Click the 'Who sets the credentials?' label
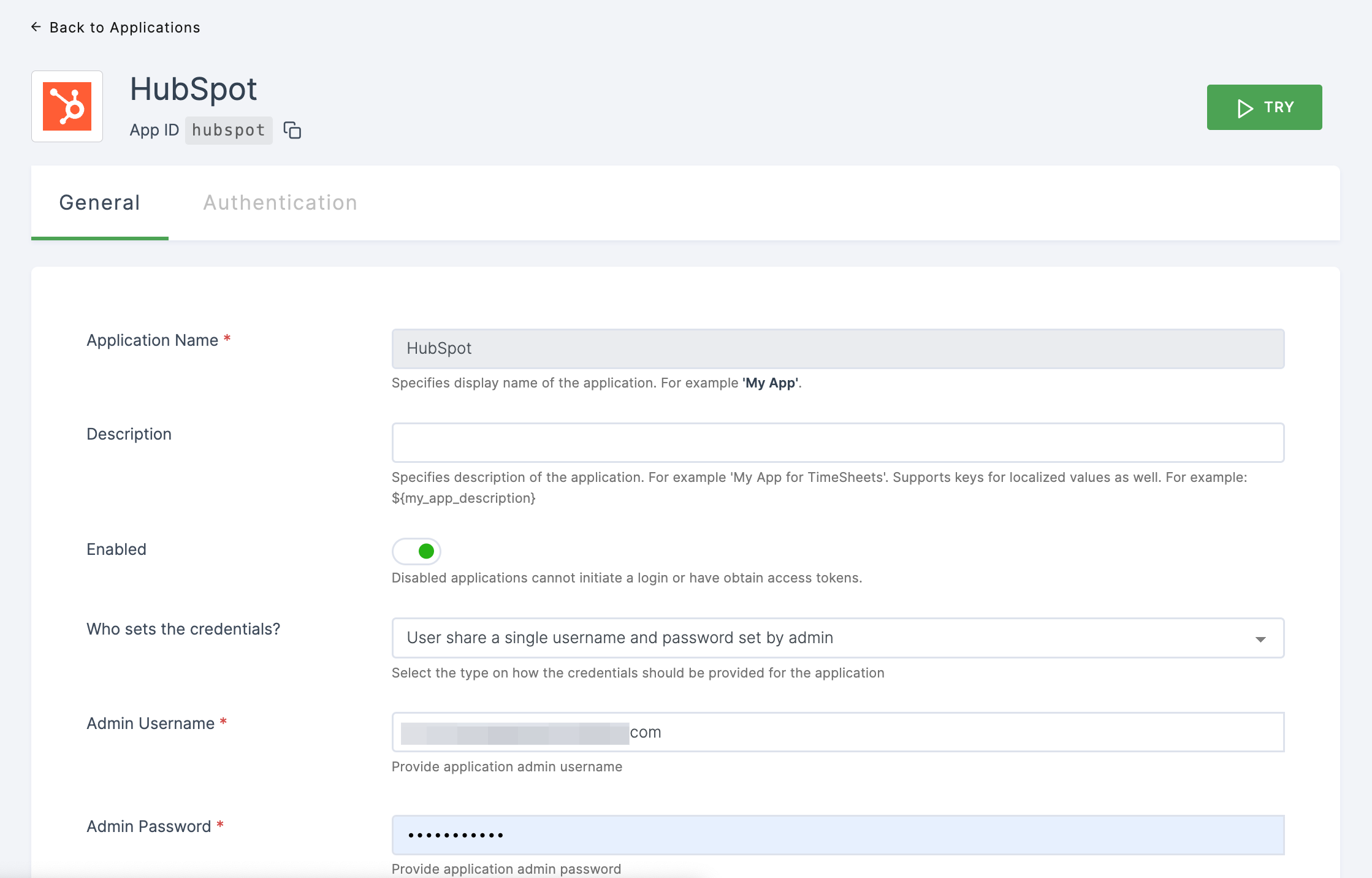The height and width of the screenshot is (878, 1372). point(183,629)
